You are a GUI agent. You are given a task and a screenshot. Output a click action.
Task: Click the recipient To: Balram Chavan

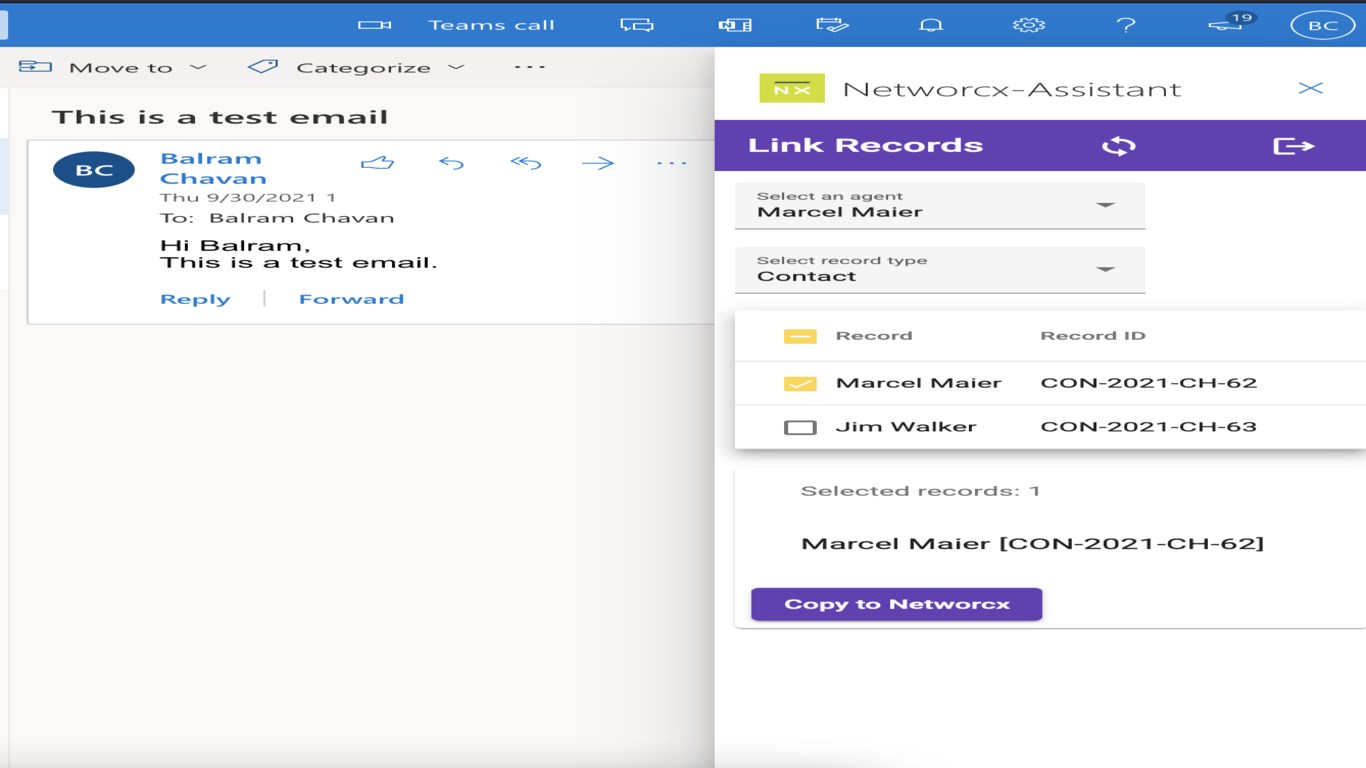277,218
